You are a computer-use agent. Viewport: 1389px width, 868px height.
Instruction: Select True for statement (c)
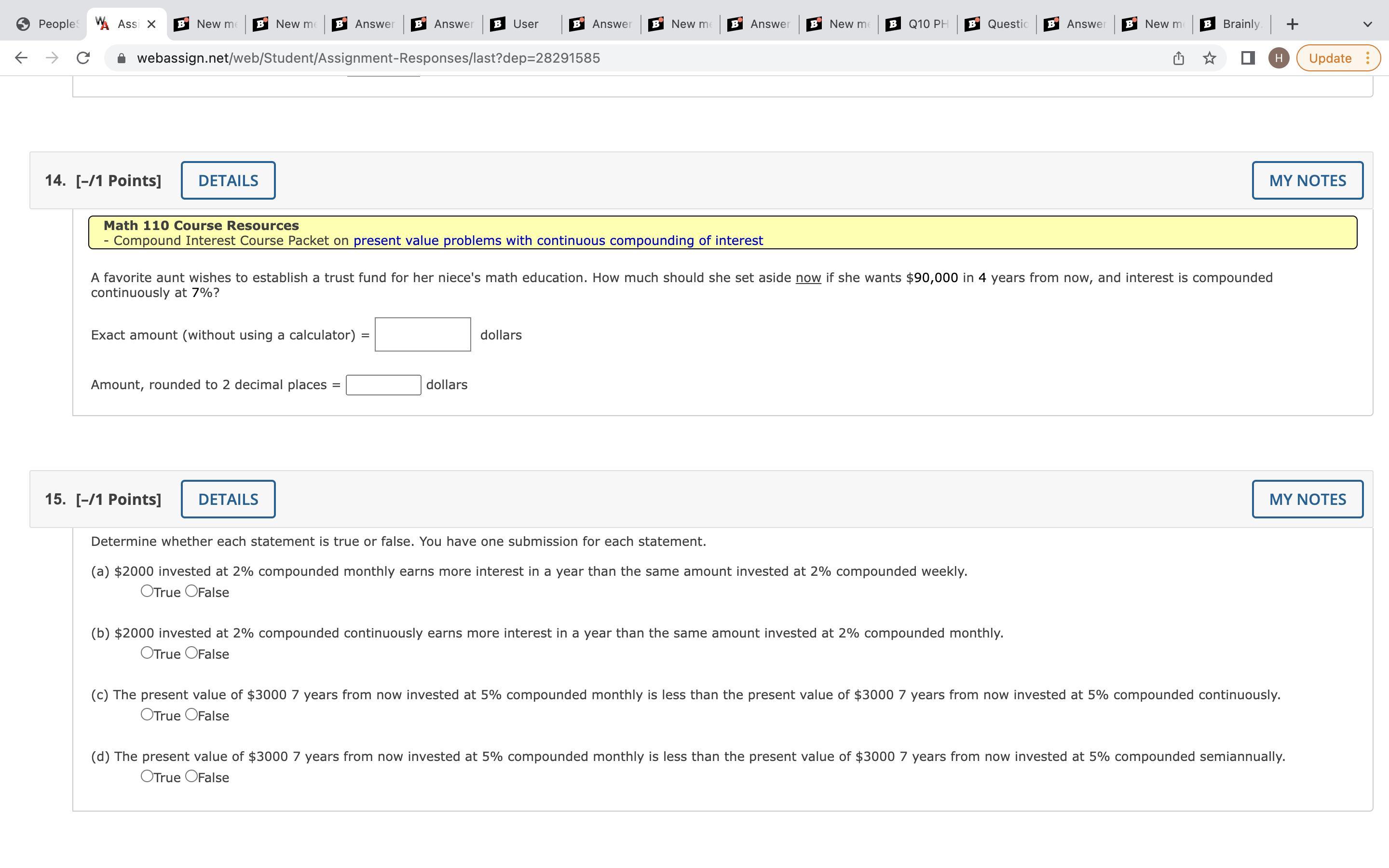[147, 715]
